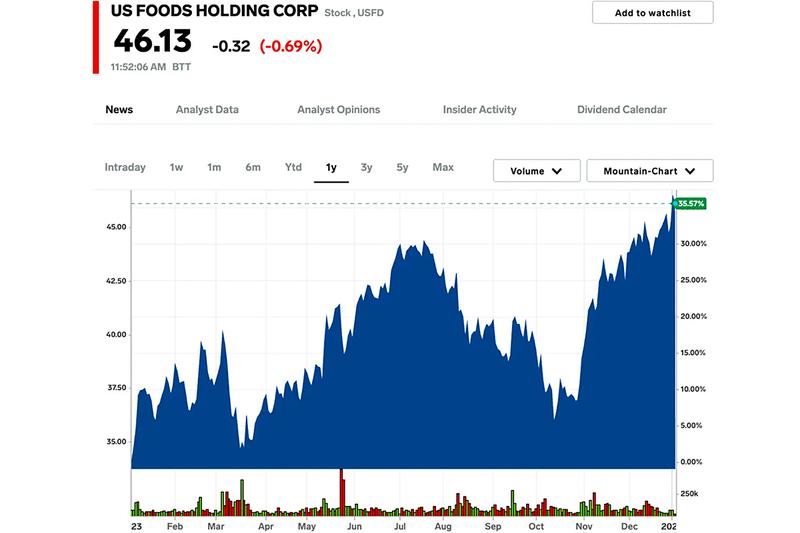View the Insider Activity tab

point(480,110)
